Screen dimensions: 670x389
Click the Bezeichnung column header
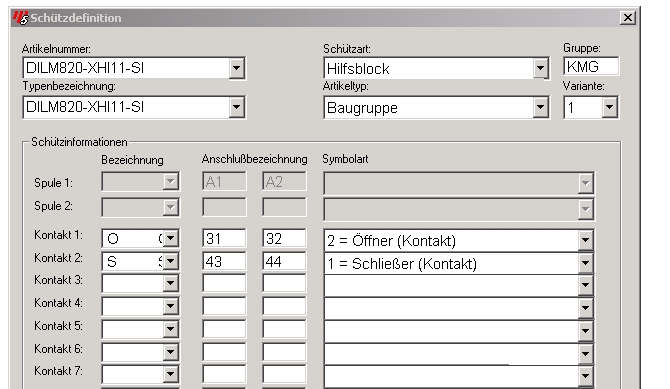coord(132,160)
